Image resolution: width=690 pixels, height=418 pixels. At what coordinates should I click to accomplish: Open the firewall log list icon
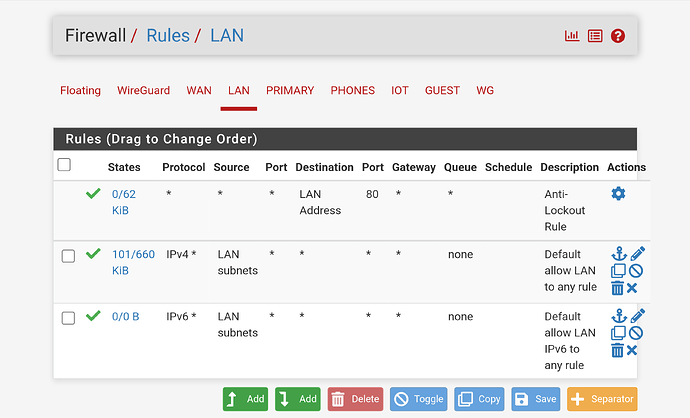coord(595,36)
